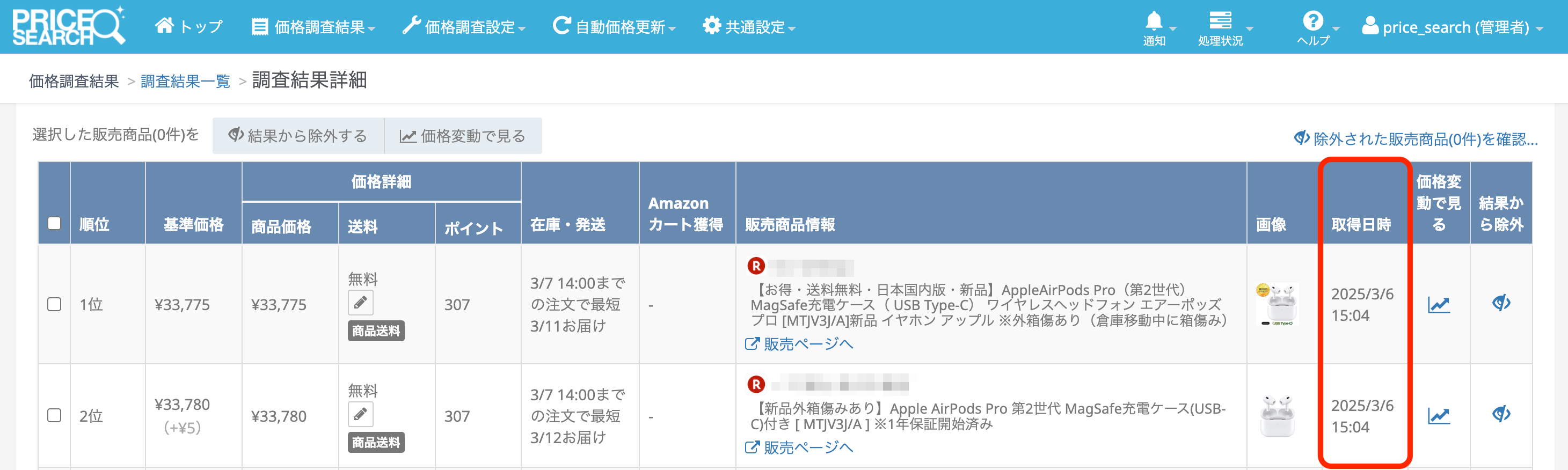
Task: Open the 通知 bell icon
Action: (x=1154, y=22)
